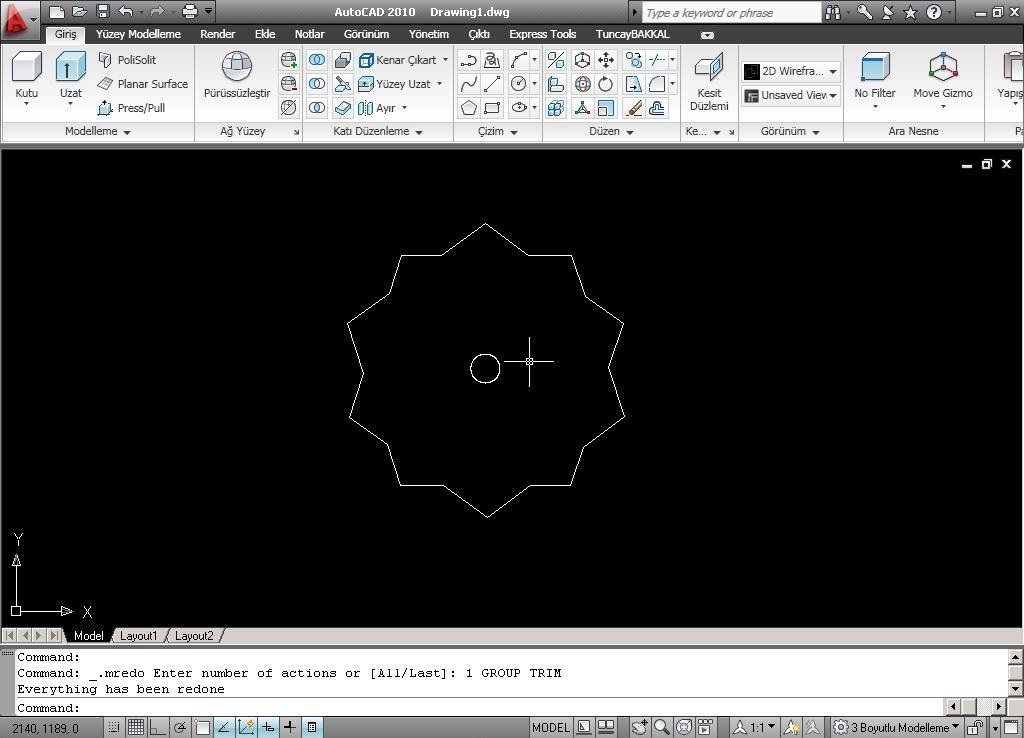Viewport: 1024px width, 738px height.
Task: Toggle ortho mode in the status bar
Action: (158, 727)
